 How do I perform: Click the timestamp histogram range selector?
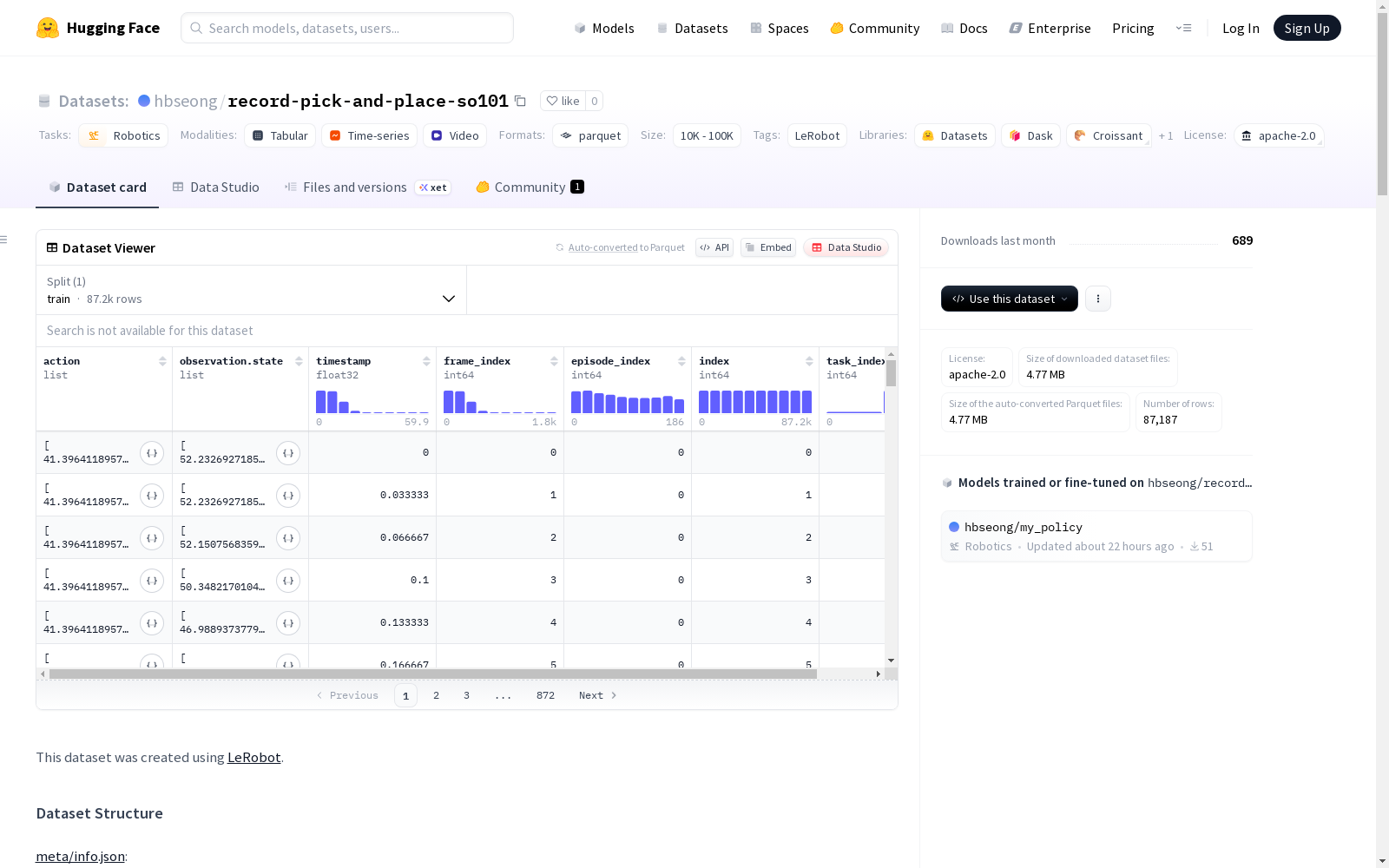[x=372, y=402]
